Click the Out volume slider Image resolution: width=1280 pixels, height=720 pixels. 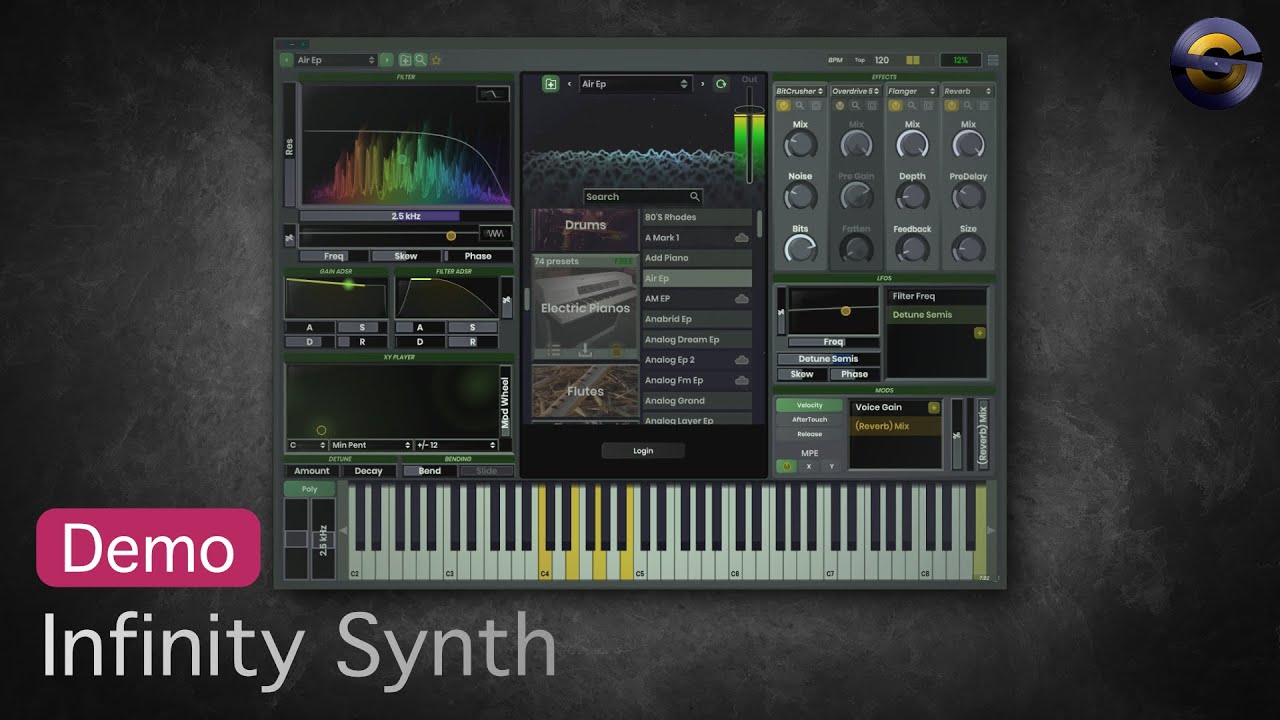[x=749, y=136]
